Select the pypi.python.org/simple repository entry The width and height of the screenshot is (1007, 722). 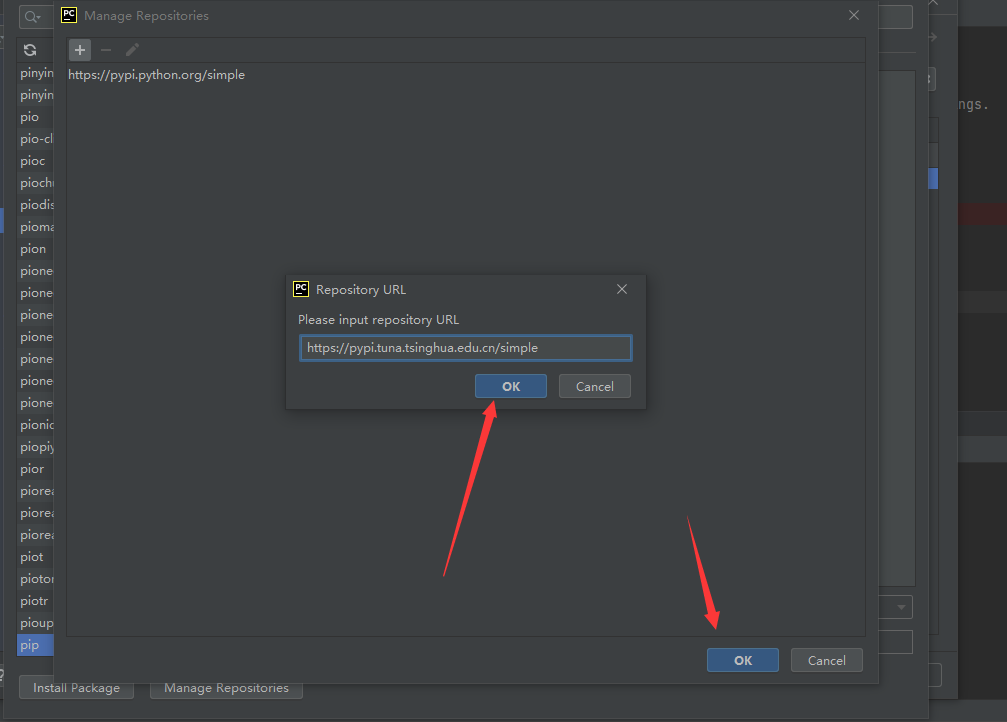(157, 75)
